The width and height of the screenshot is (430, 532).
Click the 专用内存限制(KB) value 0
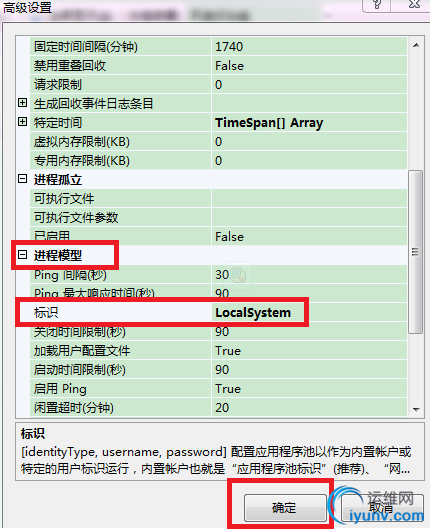click(x=309, y=160)
